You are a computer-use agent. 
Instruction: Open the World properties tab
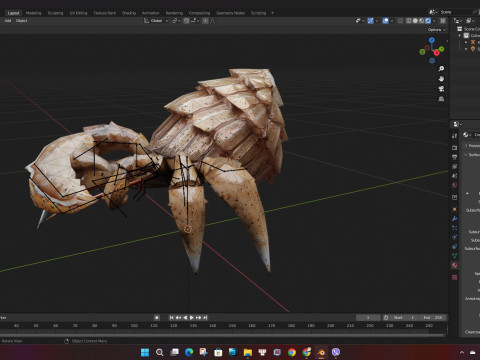point(454,185)
